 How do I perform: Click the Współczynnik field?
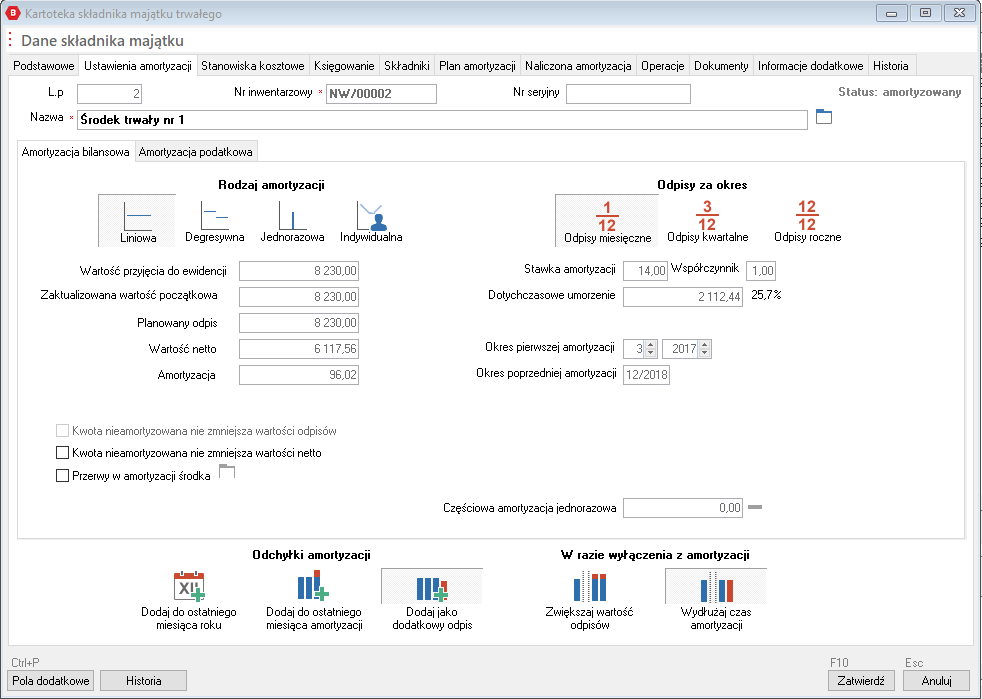click(x=761, y=271)
